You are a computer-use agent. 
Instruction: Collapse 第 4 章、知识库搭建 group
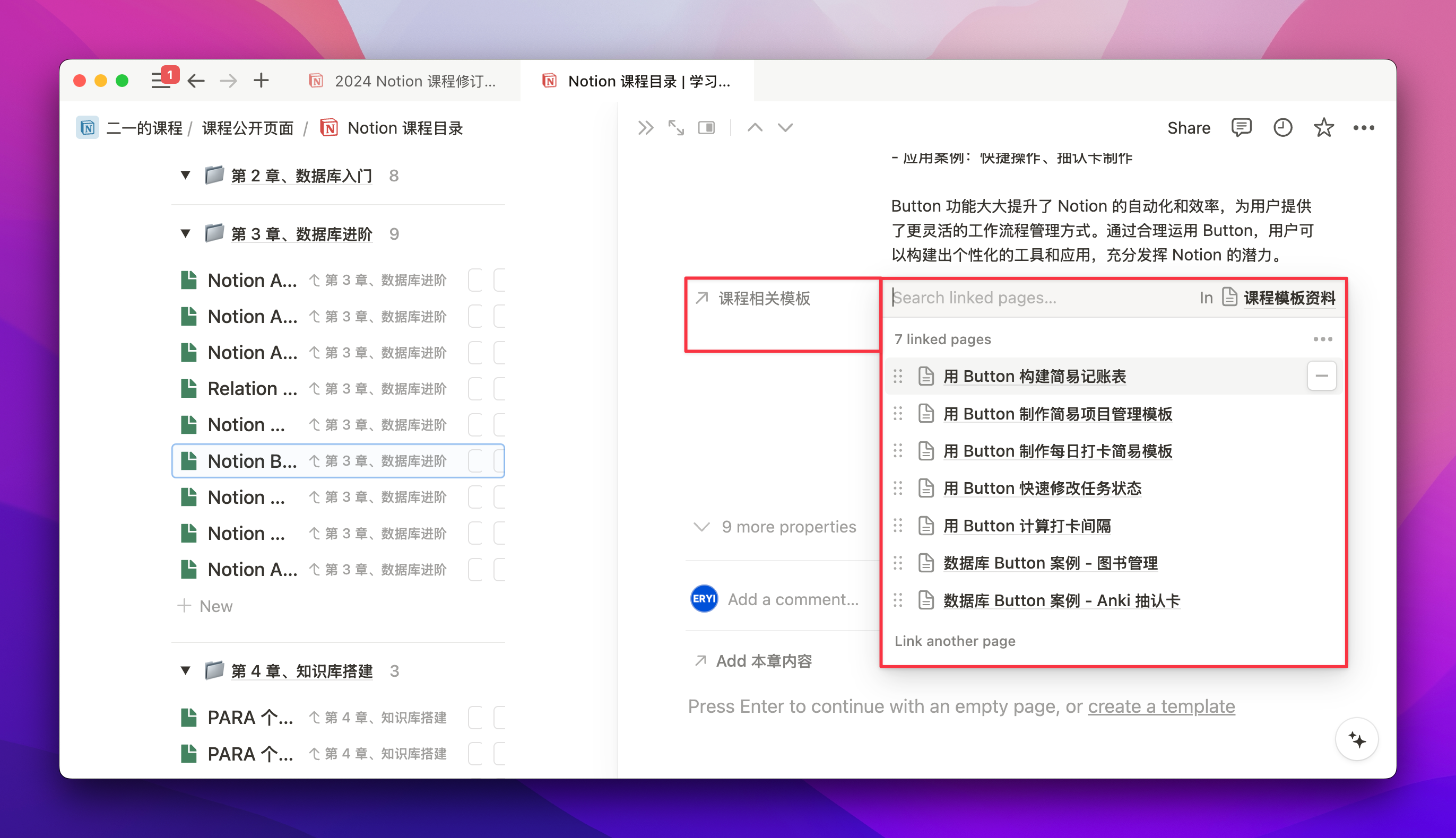pos(185,670)
